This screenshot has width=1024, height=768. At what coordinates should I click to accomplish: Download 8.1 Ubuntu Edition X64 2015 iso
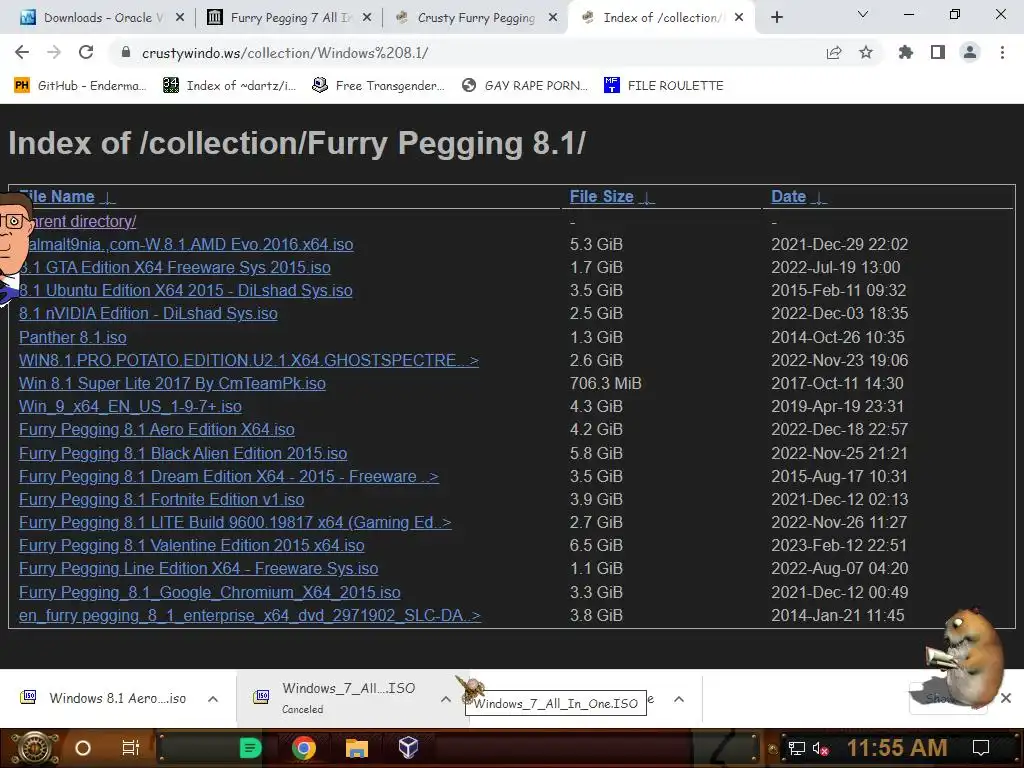tap(185, 291)
